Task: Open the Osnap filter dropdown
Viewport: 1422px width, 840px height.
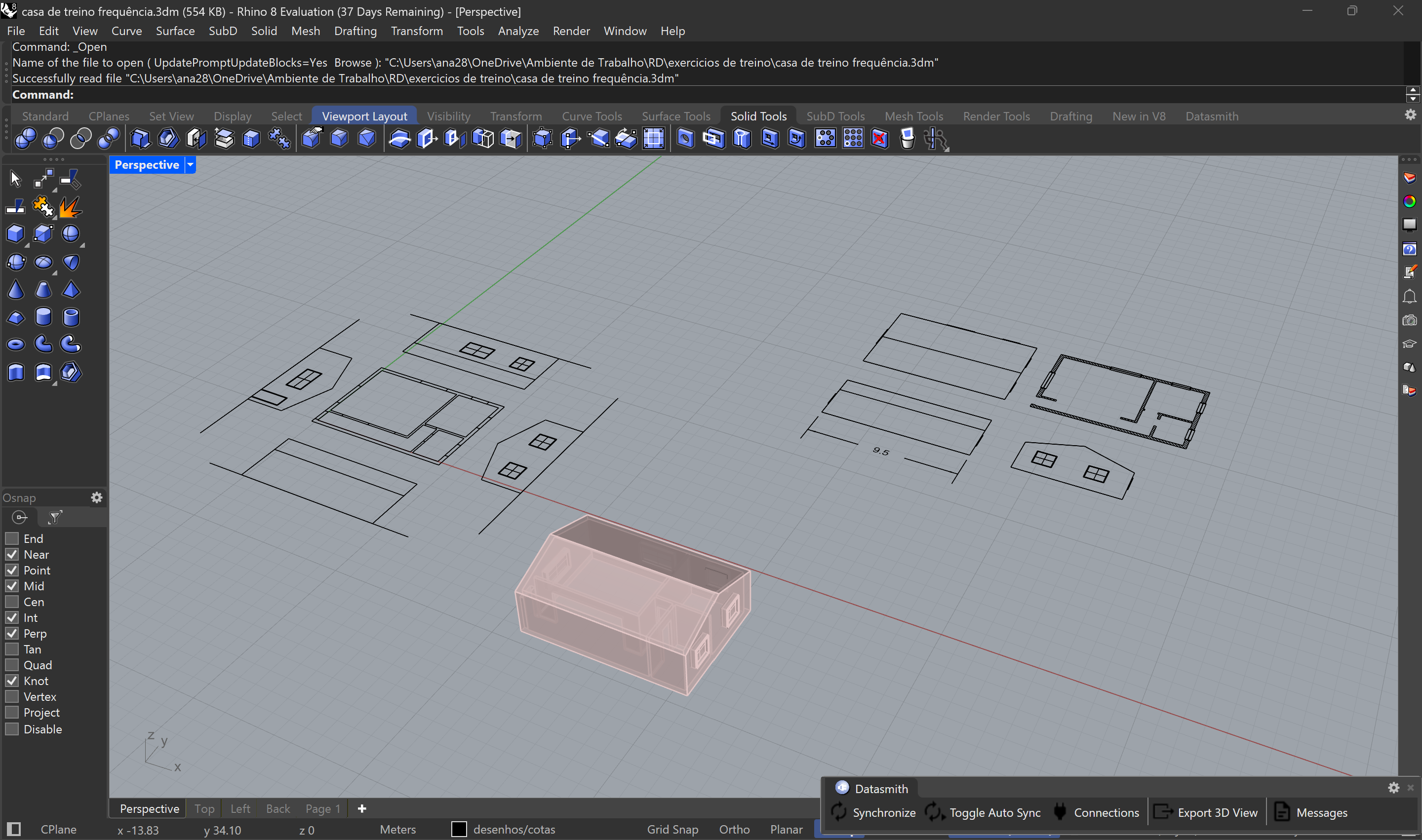Action: [x=55, y=517]
